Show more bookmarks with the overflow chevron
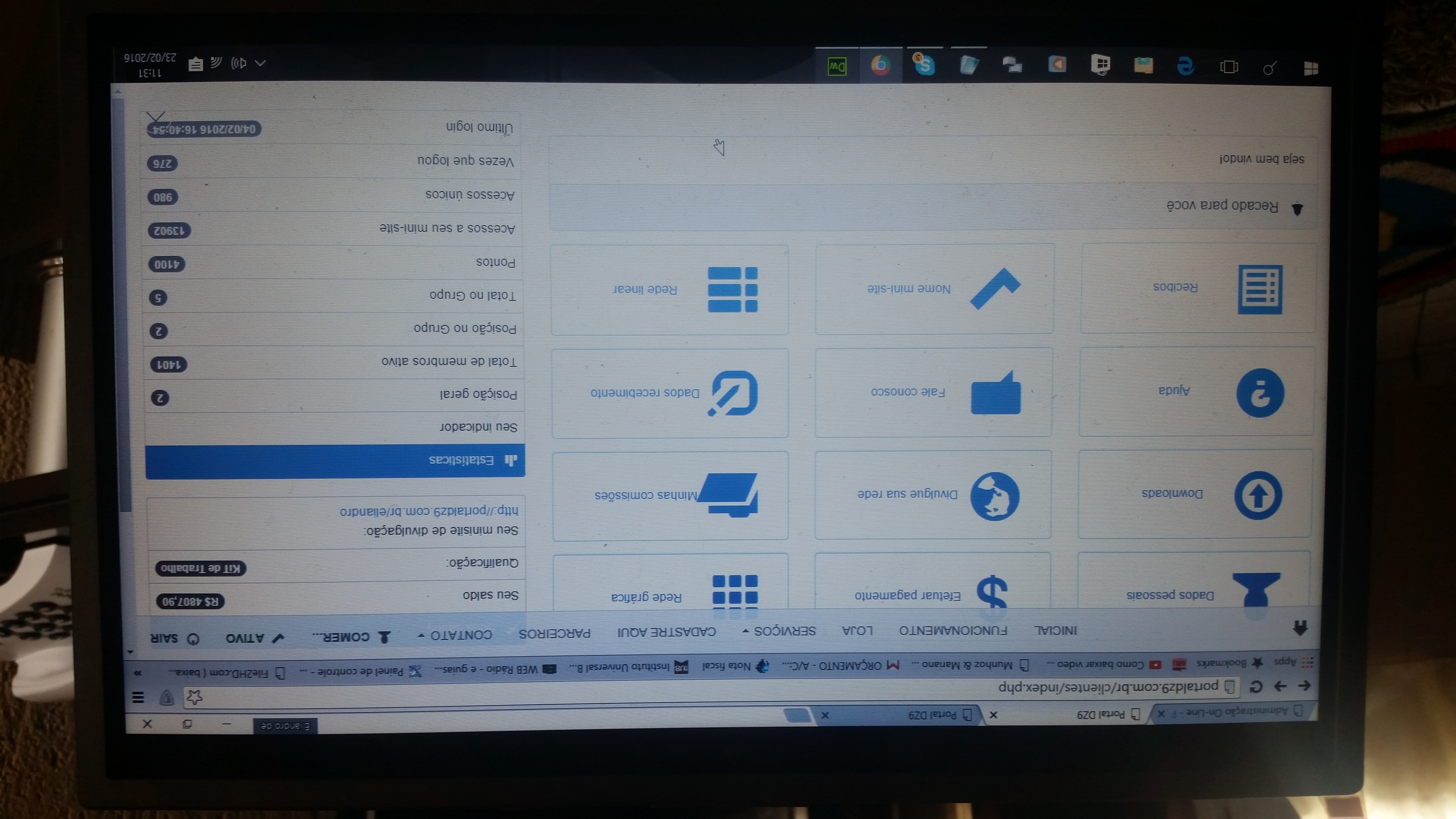This screenshot has width=1456, height=819. tap(137, 673)
